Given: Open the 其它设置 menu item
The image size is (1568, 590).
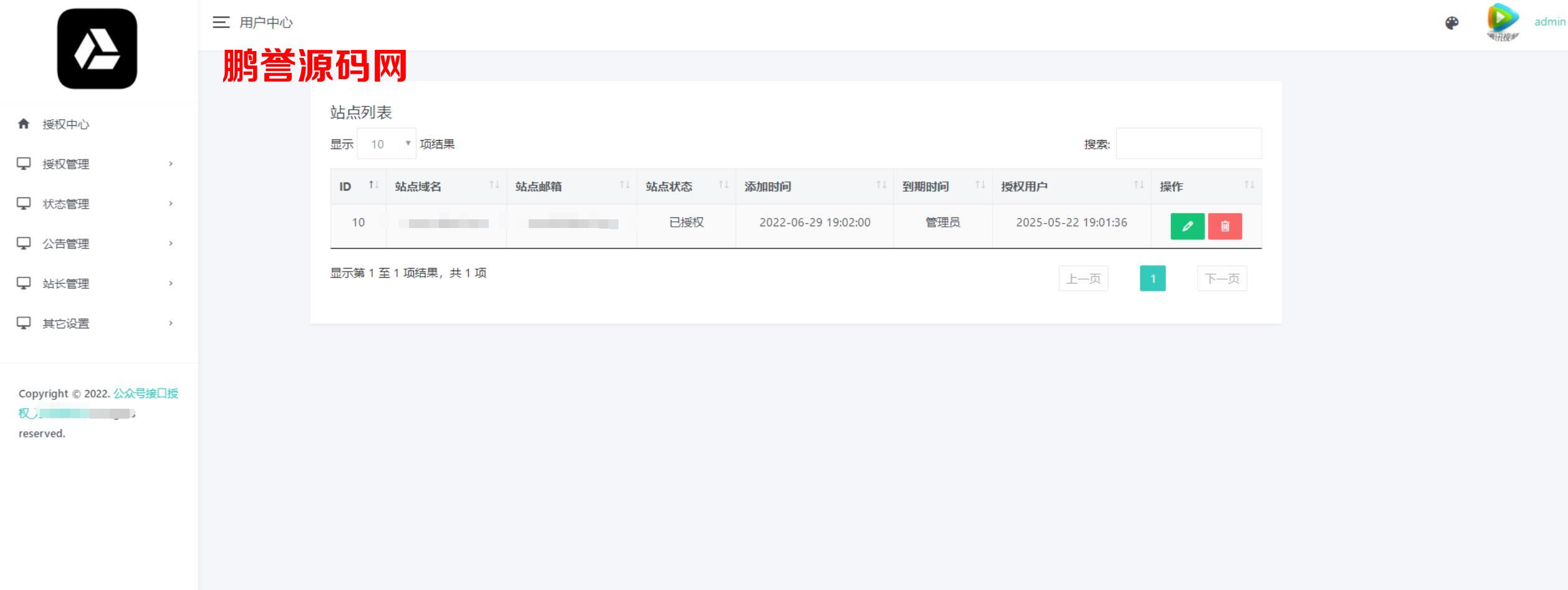Looking at the screenshot, I should [65, 323].
